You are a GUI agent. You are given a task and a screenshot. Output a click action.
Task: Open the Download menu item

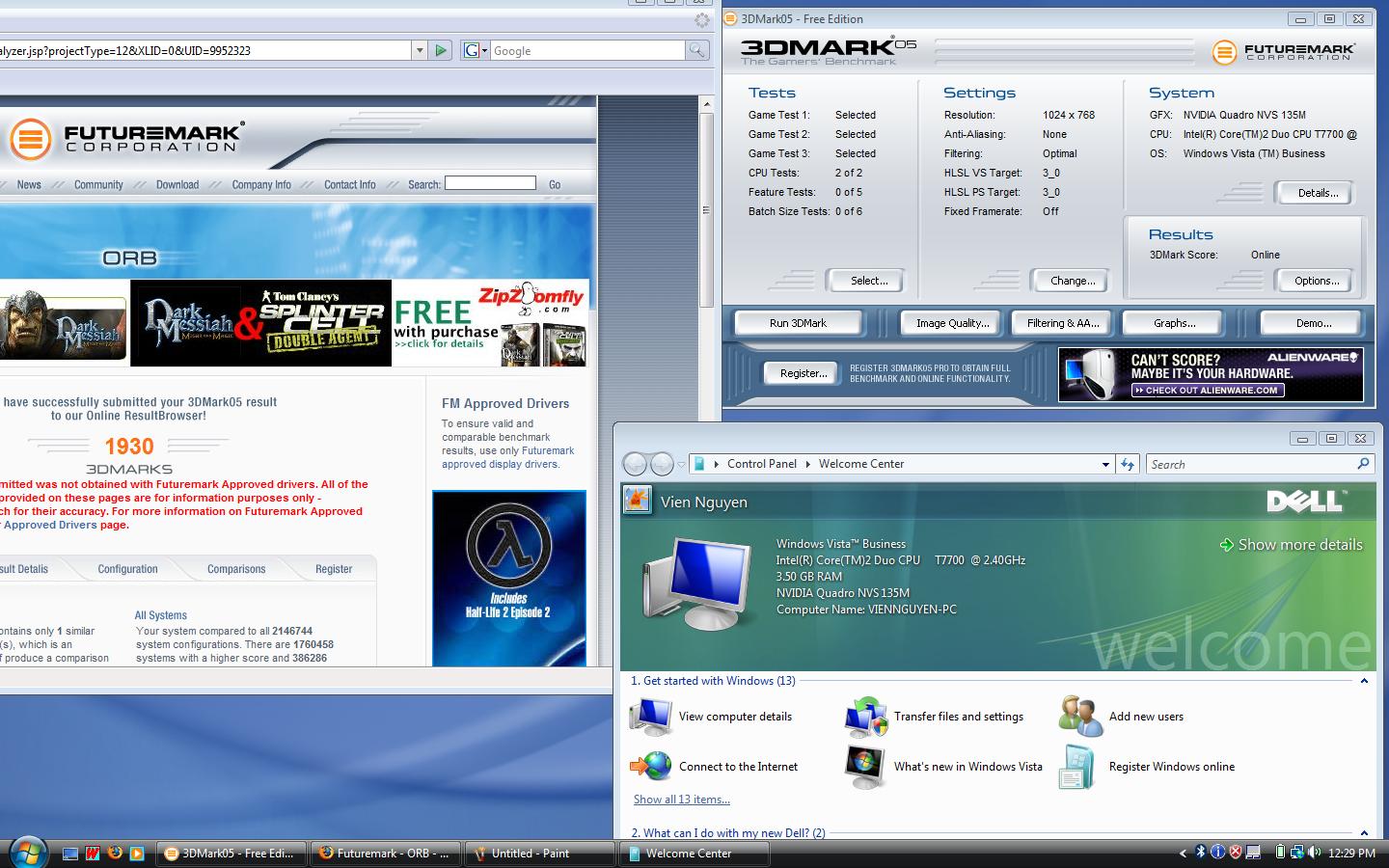pyautogui.click(x=177, y=184)
